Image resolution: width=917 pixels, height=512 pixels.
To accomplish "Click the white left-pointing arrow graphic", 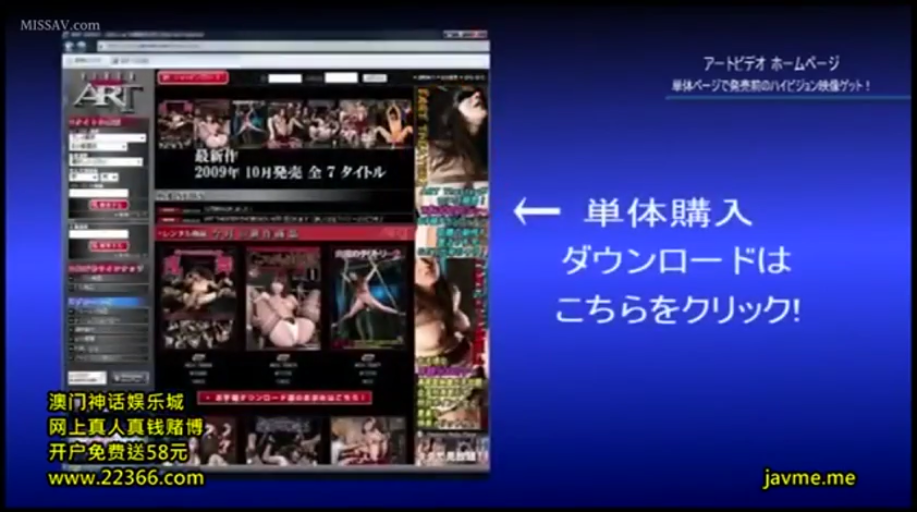I will (536, 212).
